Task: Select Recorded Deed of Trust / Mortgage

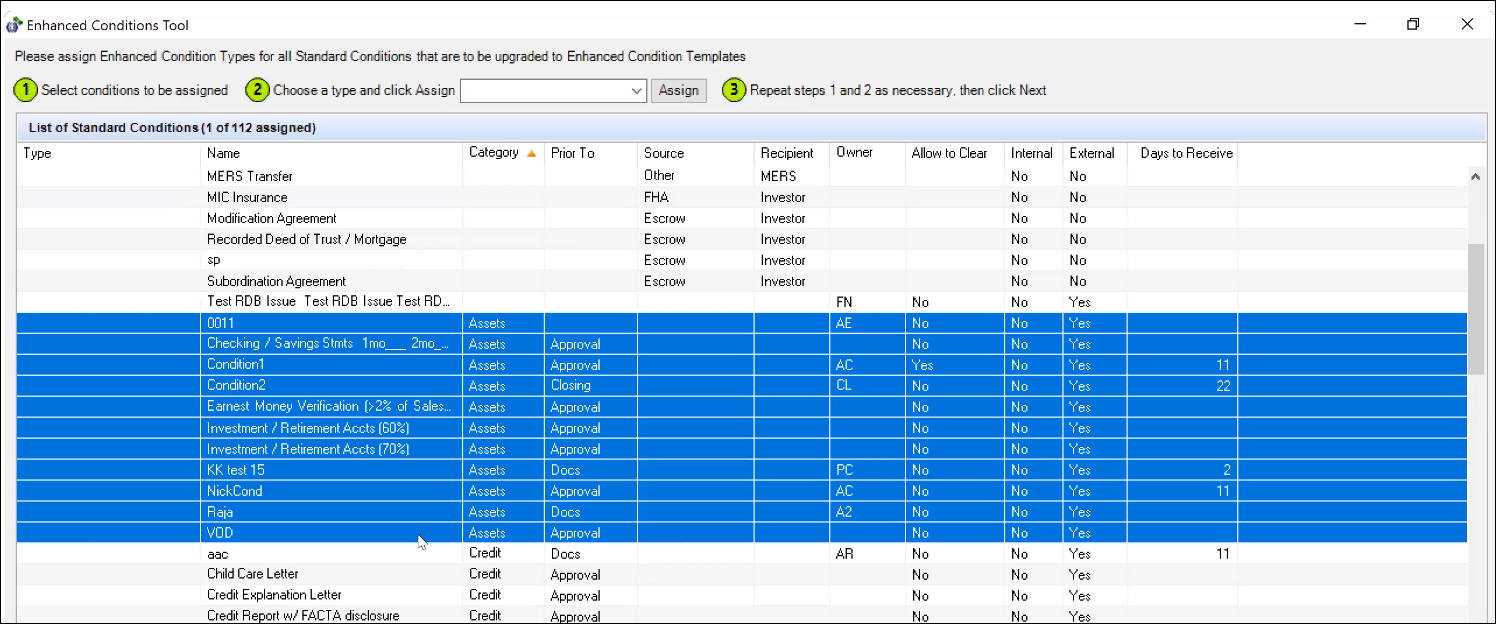Action: [x=743, y=239]
